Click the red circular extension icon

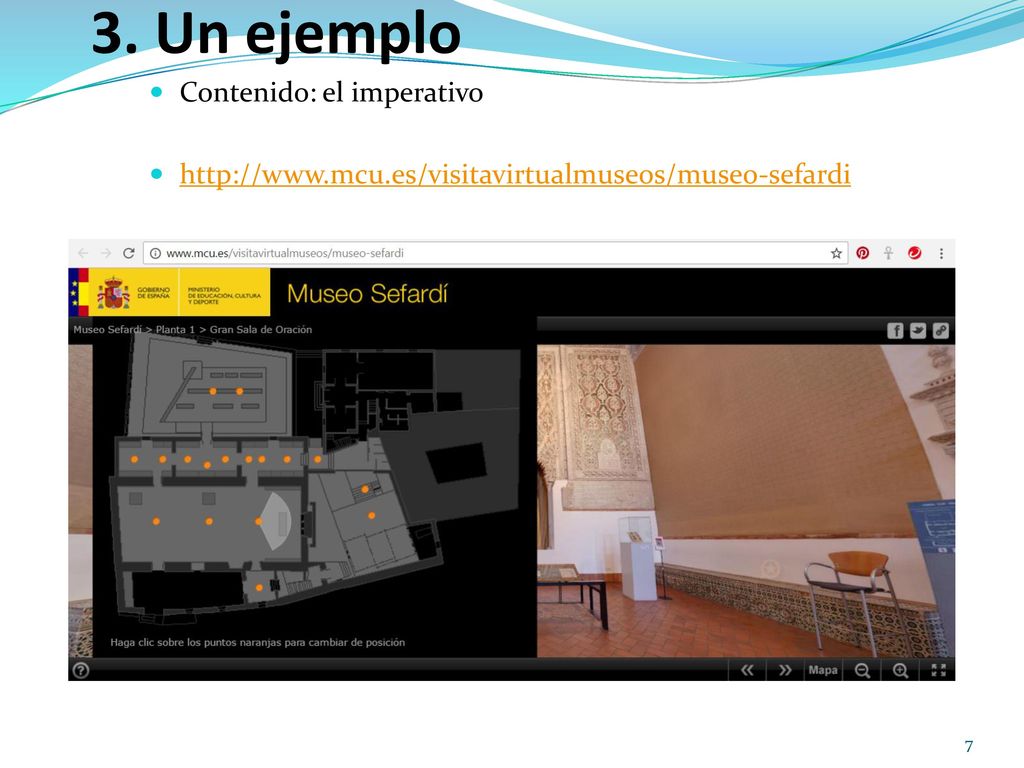(x=914, y=253)
